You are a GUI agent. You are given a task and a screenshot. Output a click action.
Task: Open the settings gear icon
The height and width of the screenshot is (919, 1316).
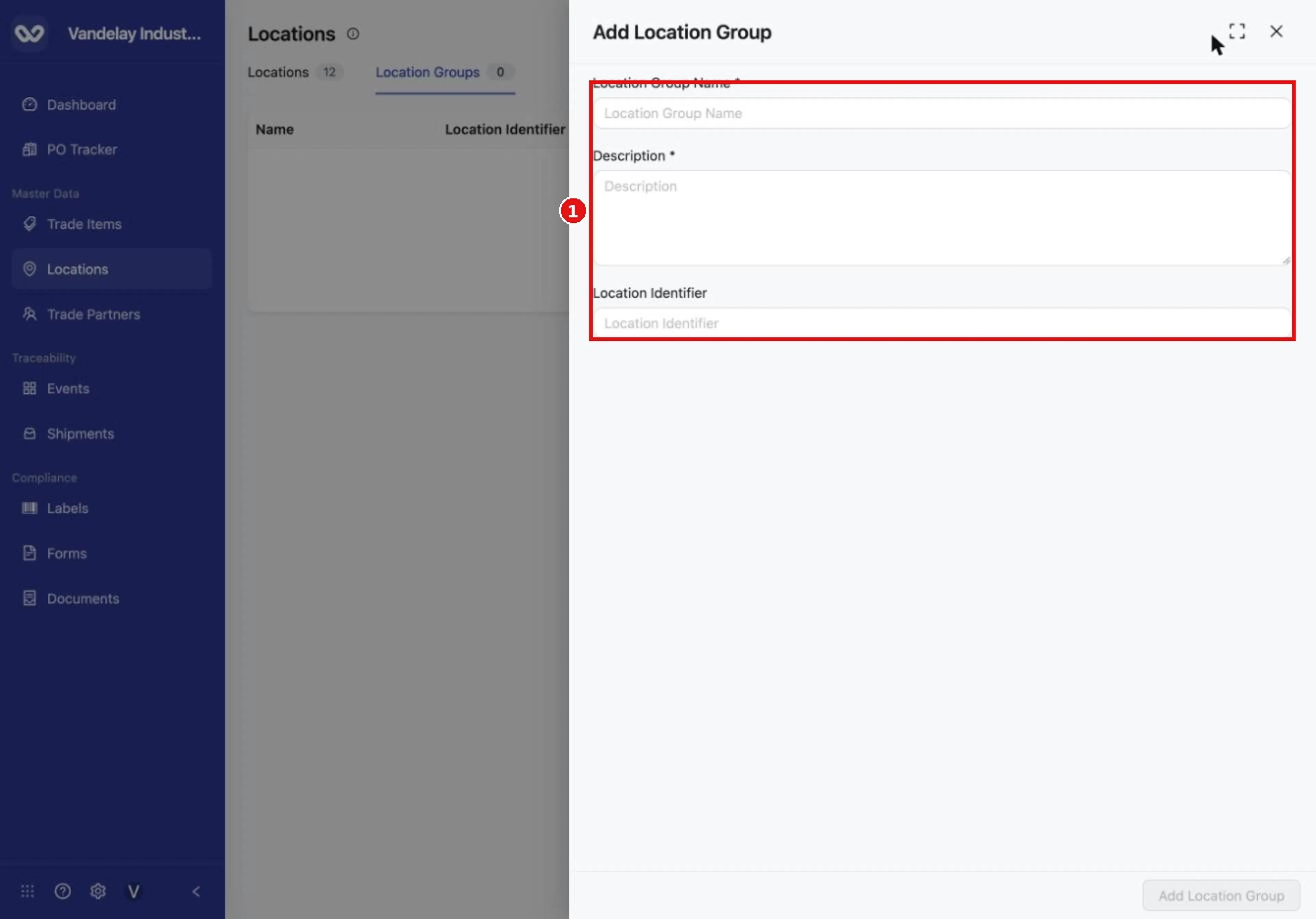pyautogui.click(x=98, y=892)
